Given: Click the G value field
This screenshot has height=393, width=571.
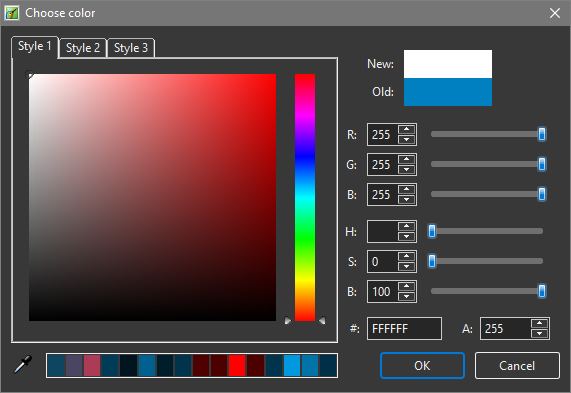Looking at the screenshot, I should (x=382, y=165).
